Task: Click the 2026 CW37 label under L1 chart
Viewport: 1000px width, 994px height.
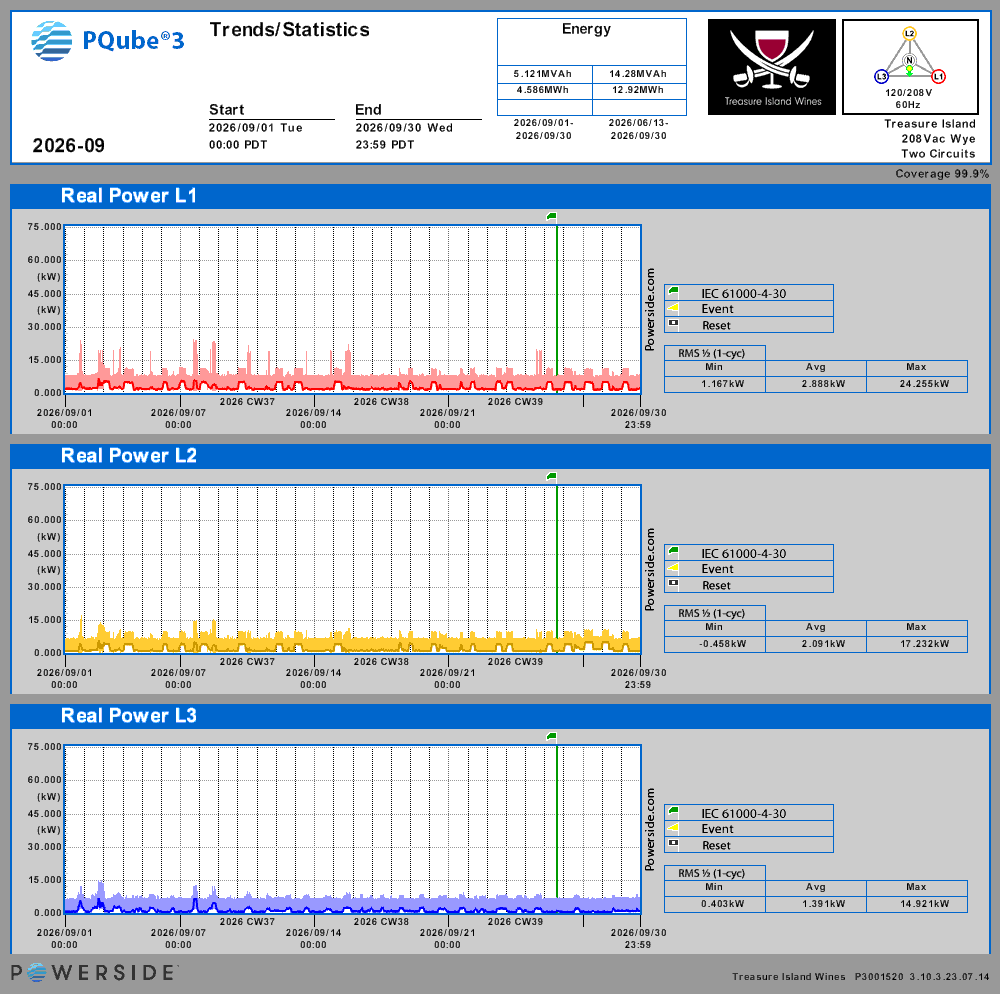Action: pyautogui.click(x=247, y=402)
